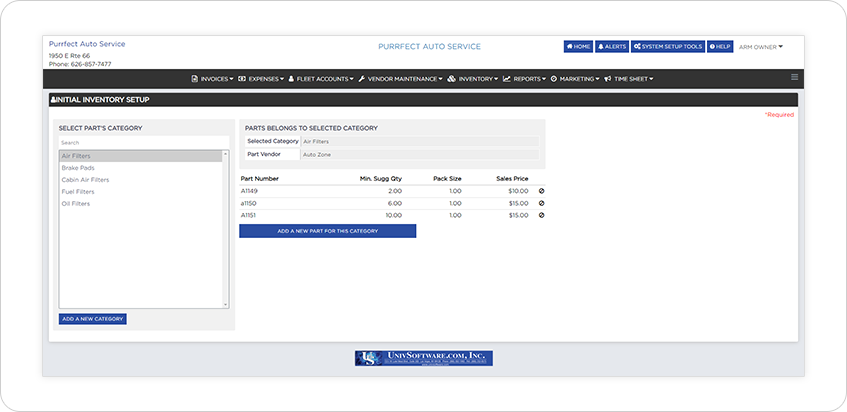This screenshot has height=412, width=847.
Task: Click the Part Number column header
Action: pos(259,179)
